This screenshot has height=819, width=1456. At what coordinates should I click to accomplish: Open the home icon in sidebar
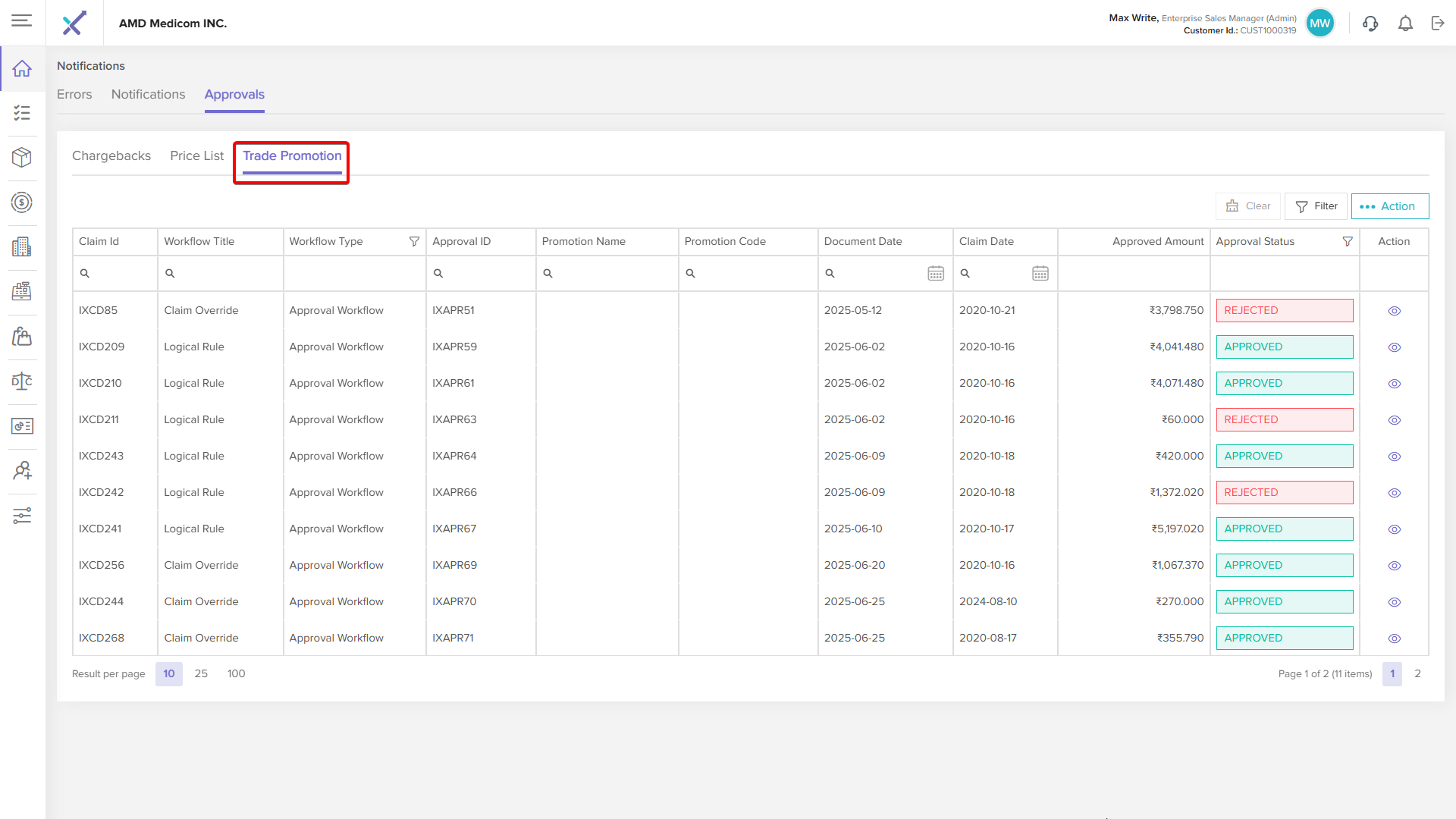tap(22, 69)
